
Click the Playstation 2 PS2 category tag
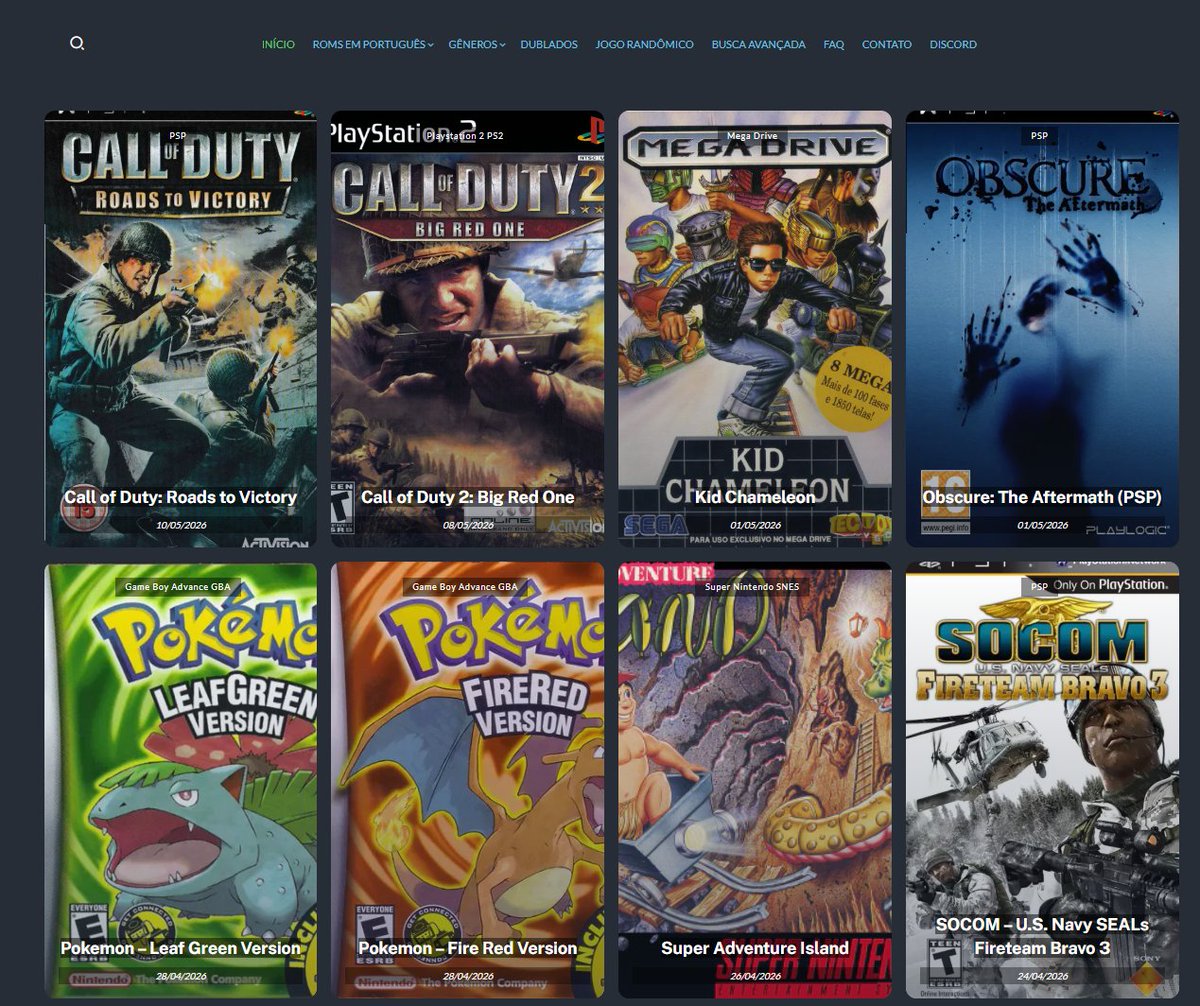pos(465,136)
